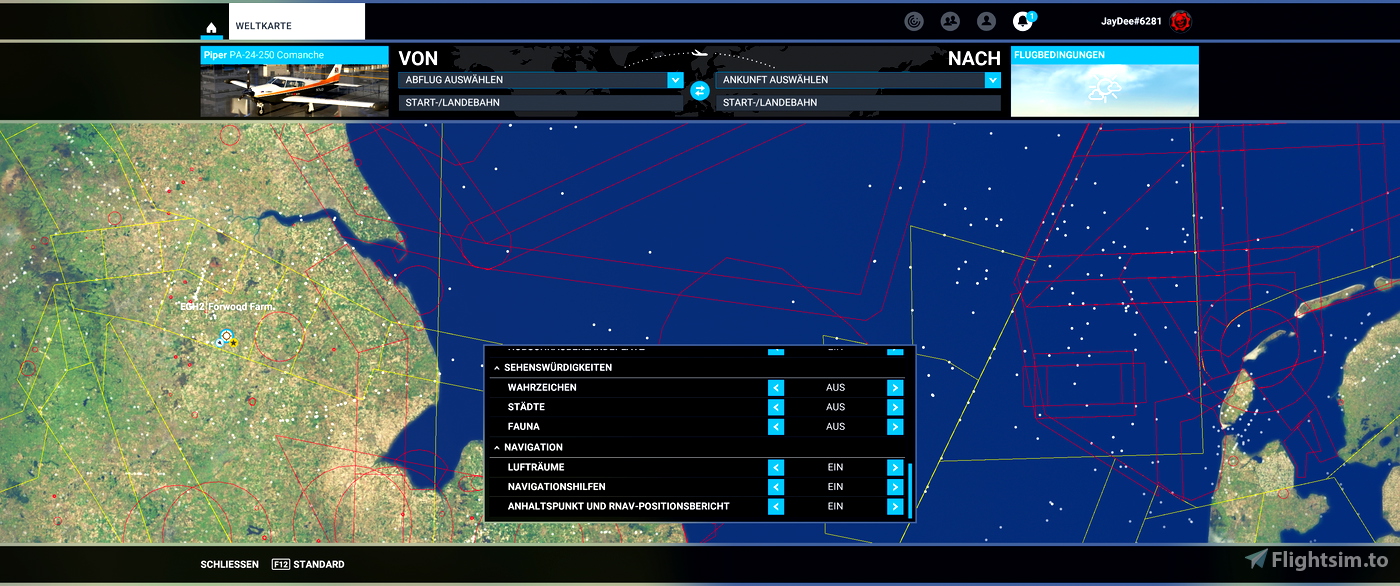Select the circular airport marker below EGH2 Forwood Farm
The image size is (1400, 586).
coord(227,335)
